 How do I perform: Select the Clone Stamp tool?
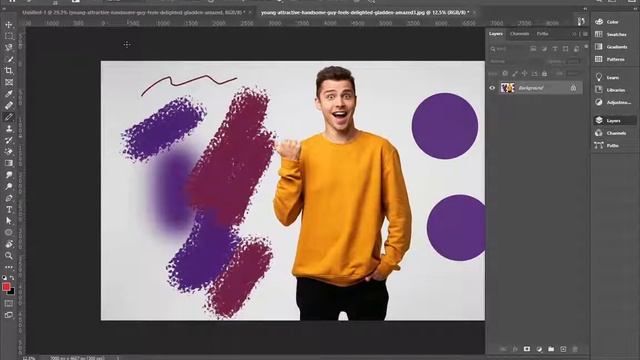(9, 129)
